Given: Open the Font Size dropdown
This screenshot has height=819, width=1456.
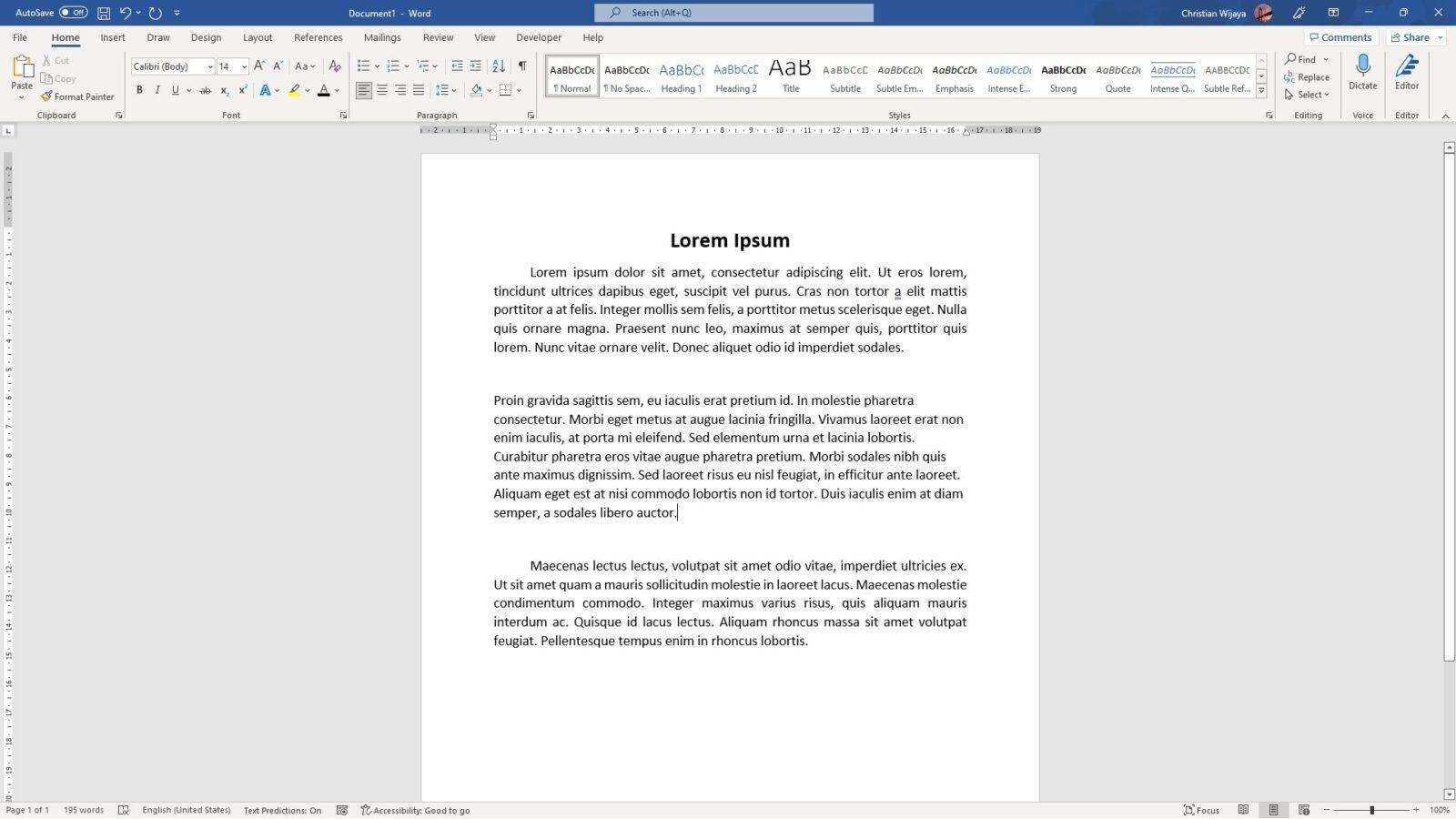Looking at the screenshot, I should point(242,66).
